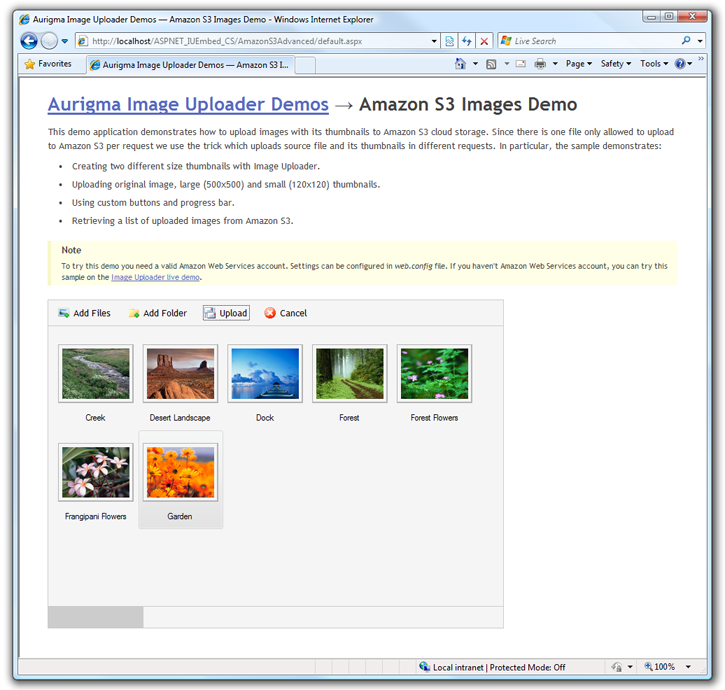Click the Internet Explorer title bar icon
Viewport: 725px width, 690px height.
tap(25, 19)
